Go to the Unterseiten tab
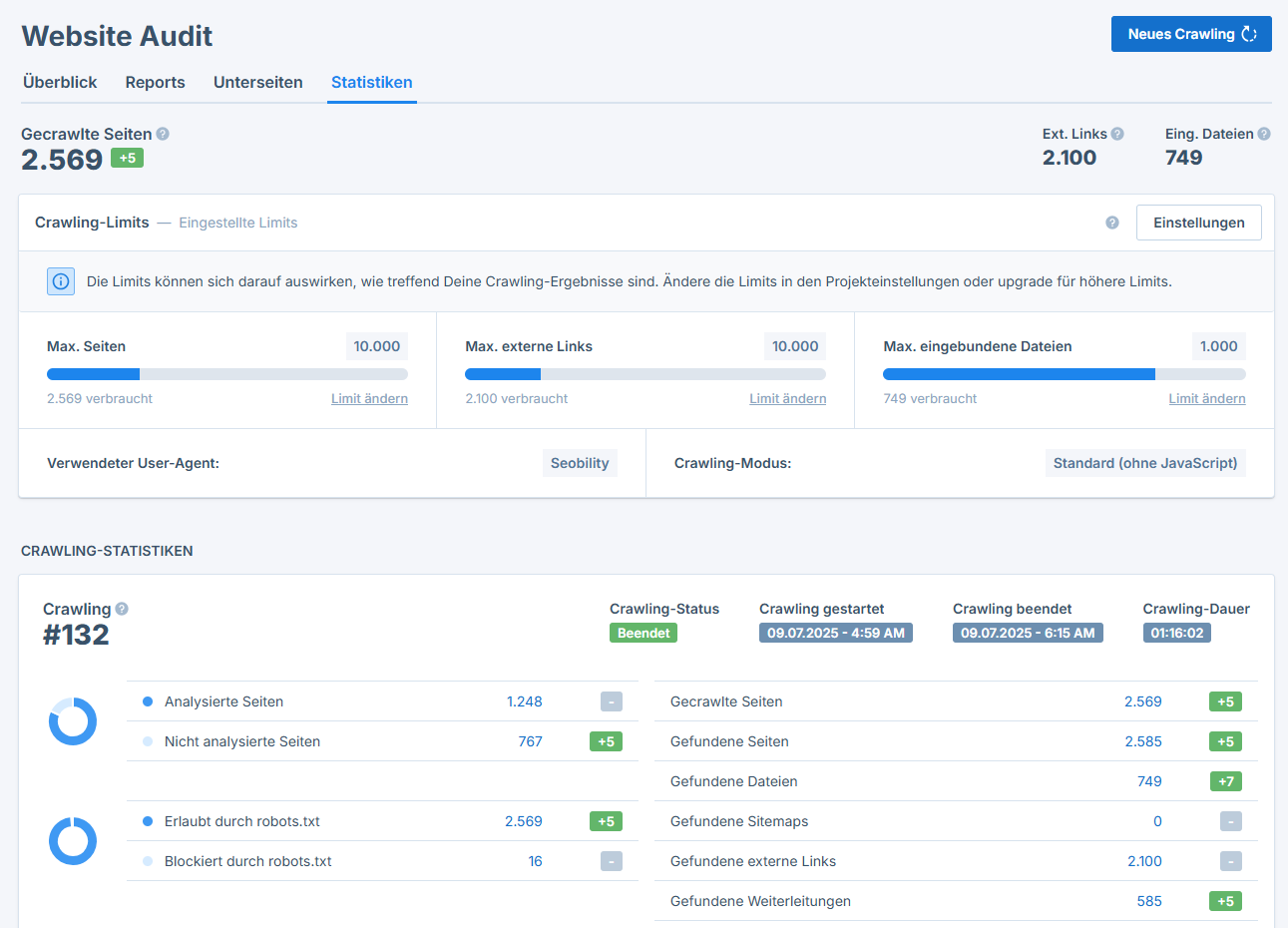This screenshot has height=928, width=1288. [x=258, y=83]
